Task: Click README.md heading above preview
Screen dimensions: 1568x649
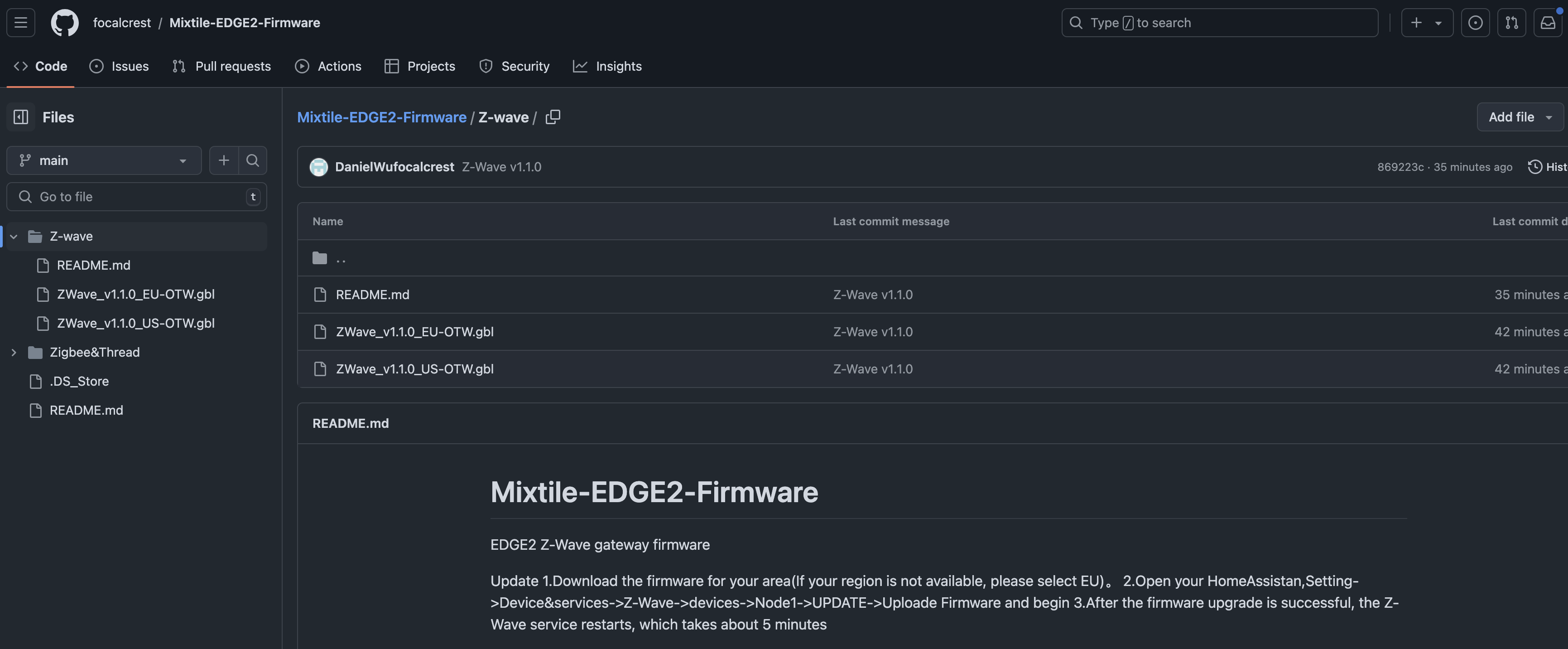Action: pyautogui.click(x=350, y=424)
